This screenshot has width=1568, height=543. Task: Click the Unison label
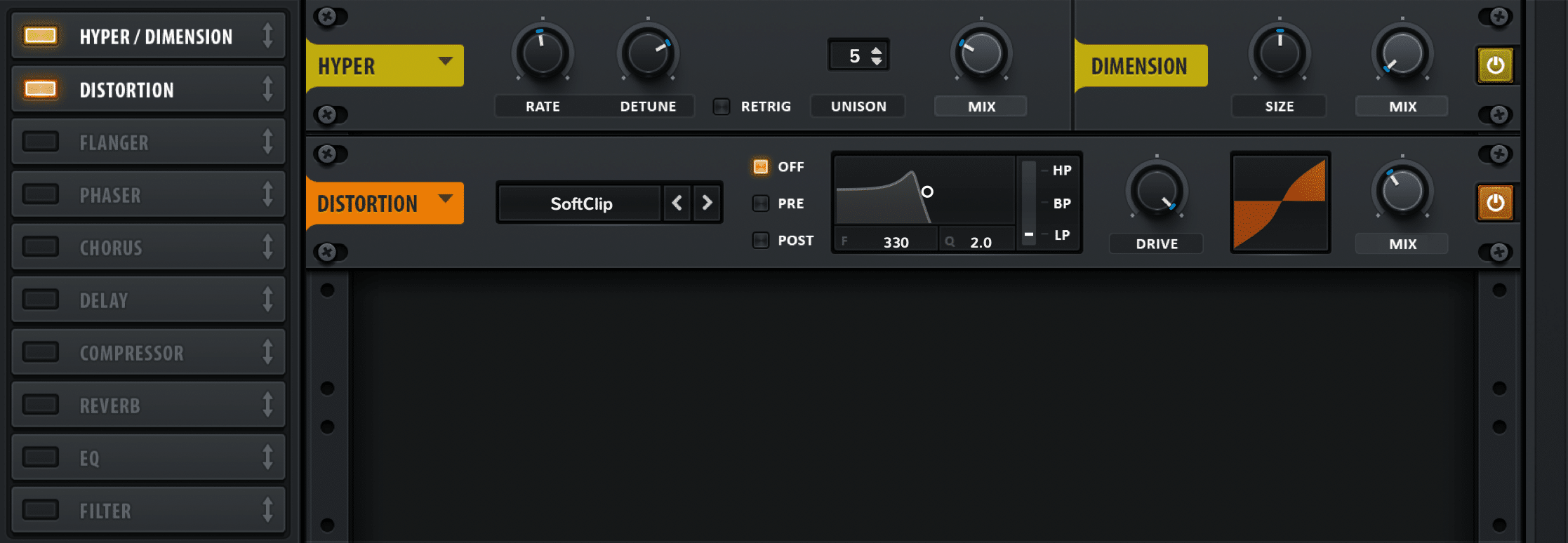(x=858, y=107)
